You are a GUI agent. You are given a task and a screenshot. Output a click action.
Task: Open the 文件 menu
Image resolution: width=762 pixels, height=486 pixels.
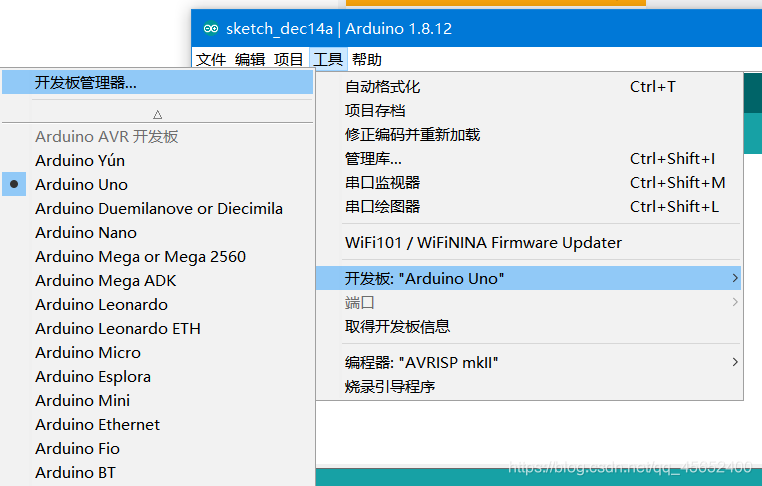[211, 59]
